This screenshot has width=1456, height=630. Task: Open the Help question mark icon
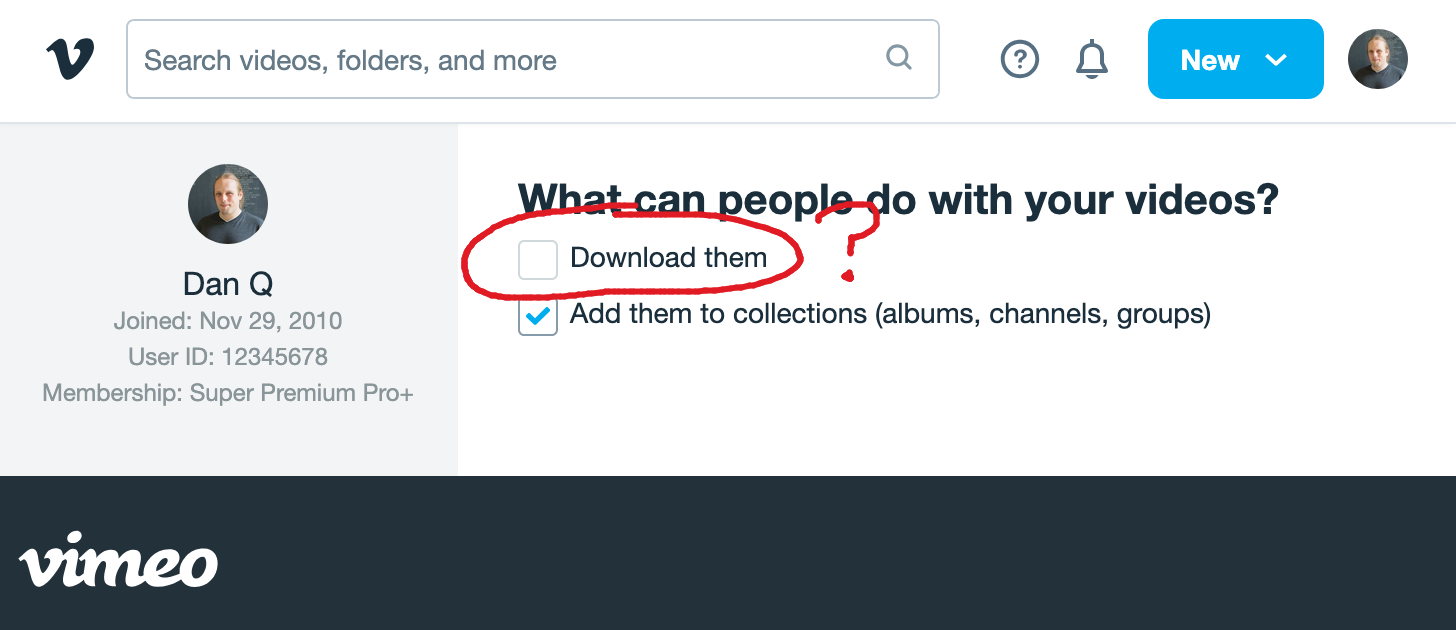pos(1019,60)
